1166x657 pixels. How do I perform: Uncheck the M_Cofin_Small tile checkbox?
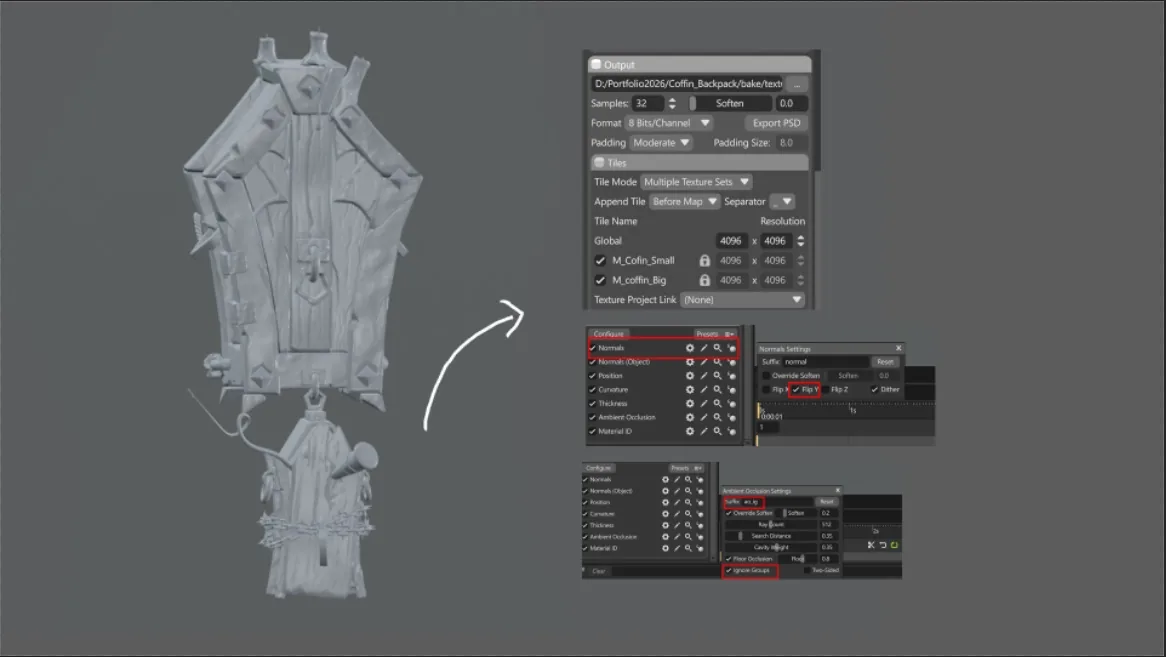[x=600, y=261]
